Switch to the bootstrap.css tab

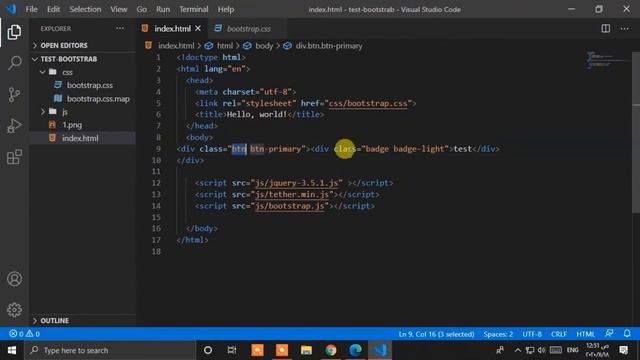(248, 29)
